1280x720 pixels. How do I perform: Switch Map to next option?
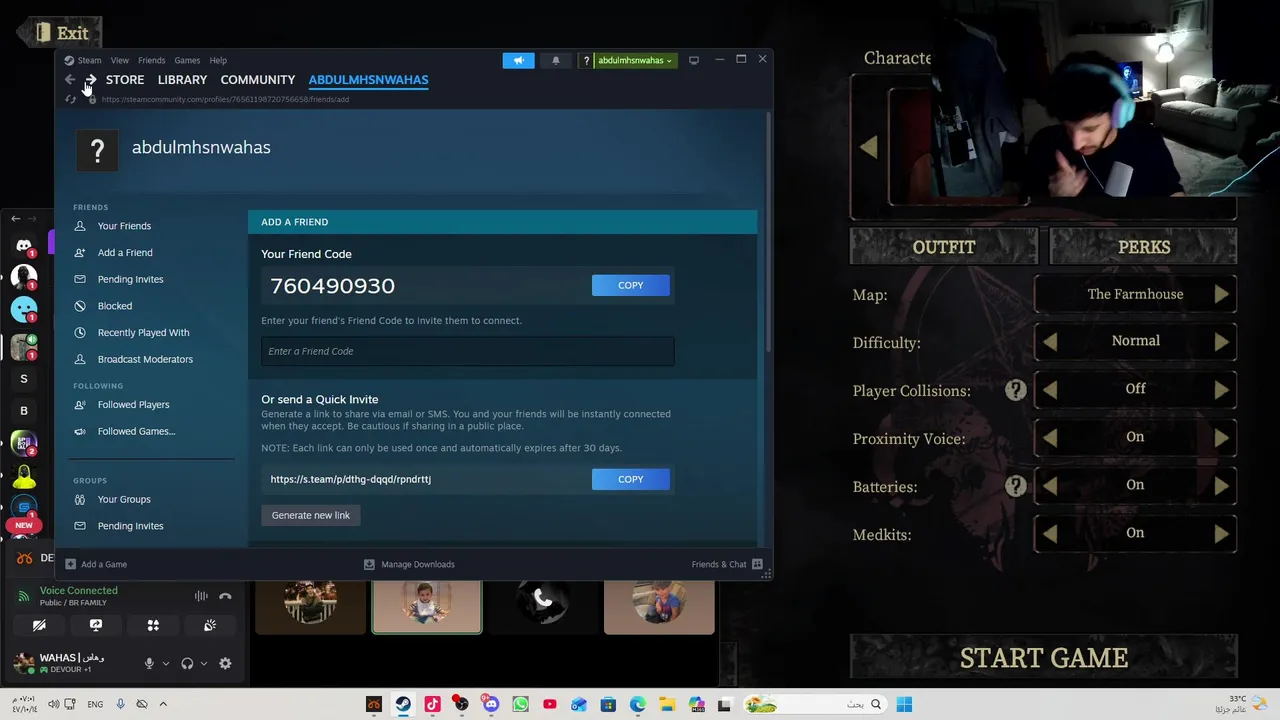tap(1221, 294)
